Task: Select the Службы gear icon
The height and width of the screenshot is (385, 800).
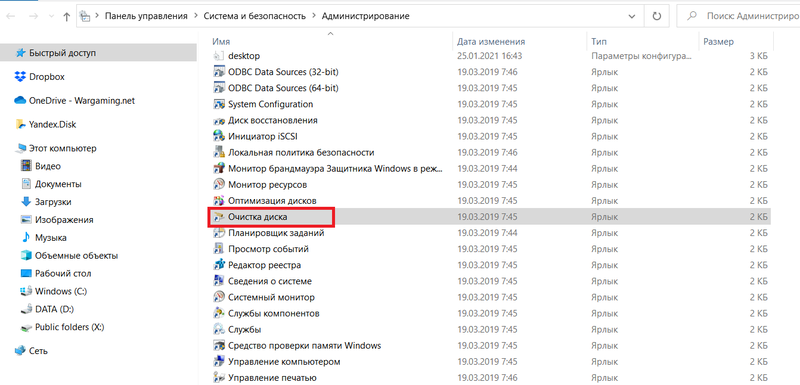Action: 218,329
